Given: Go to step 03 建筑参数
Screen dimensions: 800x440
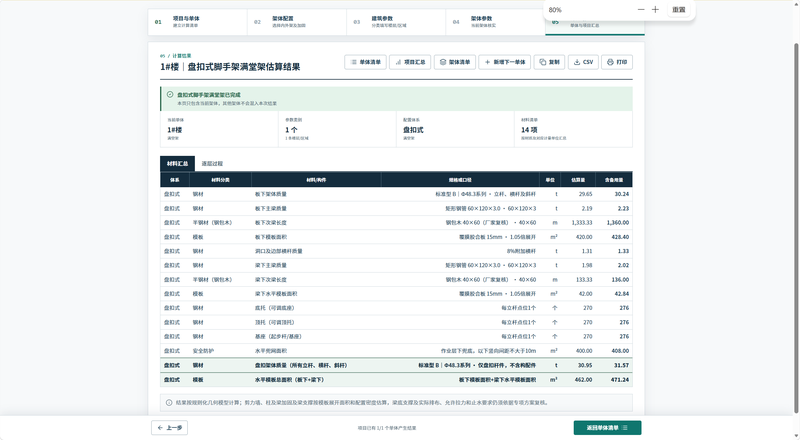Looking at the screenshot, I should coord(396,22).
